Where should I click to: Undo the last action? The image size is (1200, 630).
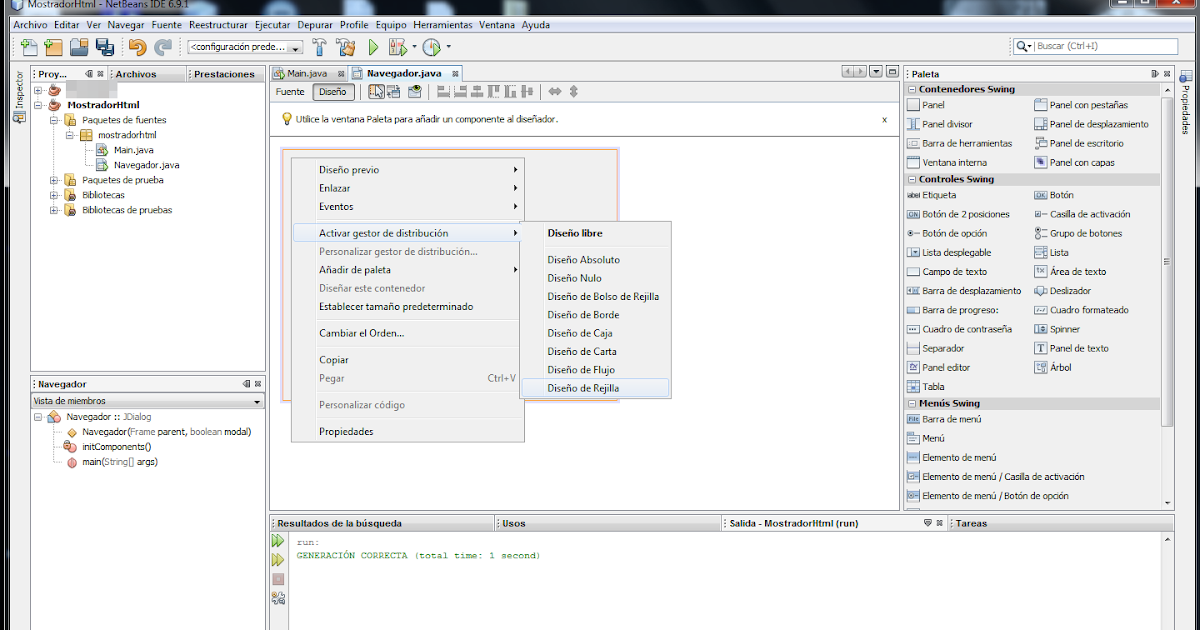pyautogui.click(x=133, y=46)
